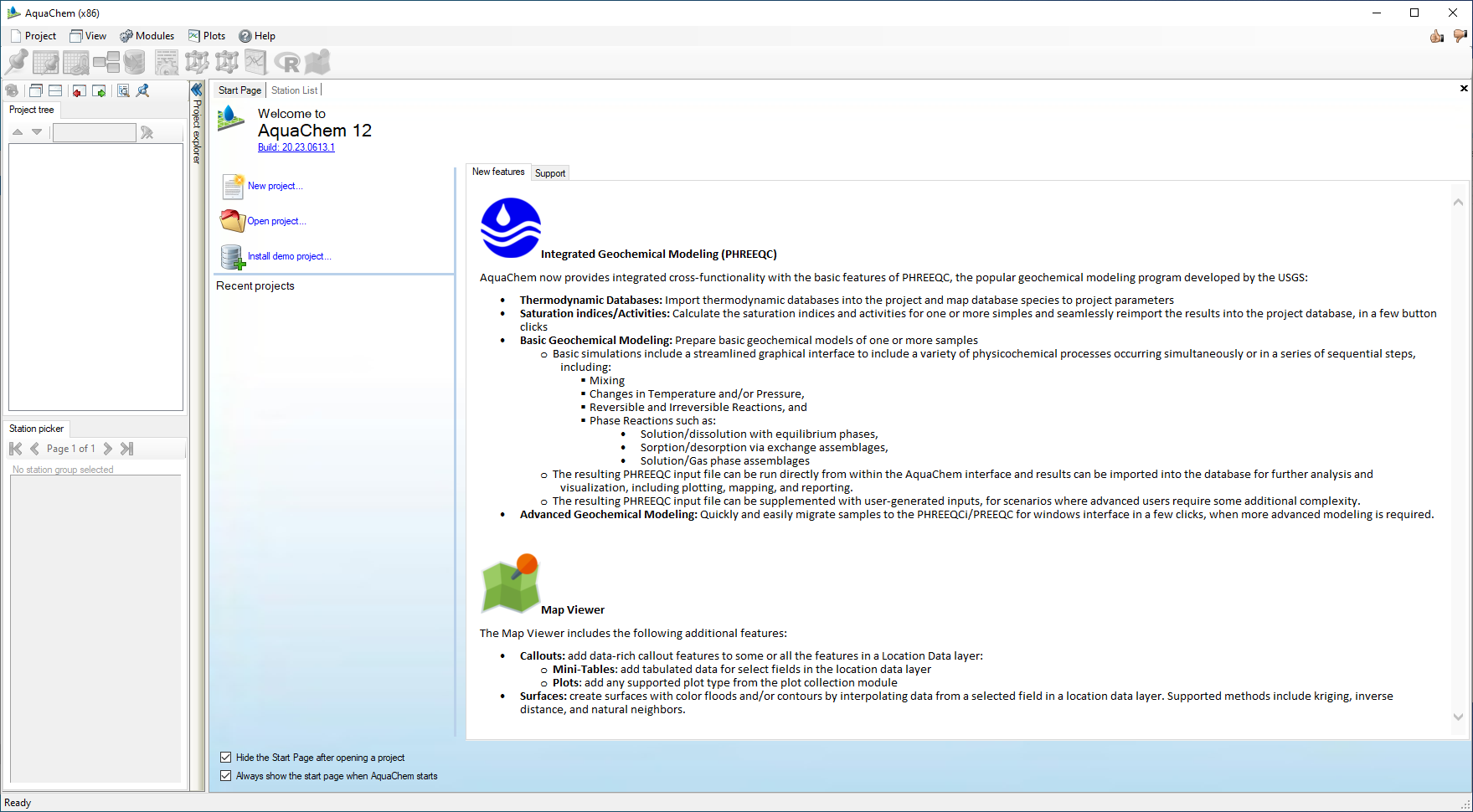Screen dimensions: 1473x812
Task: Click the Install demo project database icon
Action: (x=233, y=257)
